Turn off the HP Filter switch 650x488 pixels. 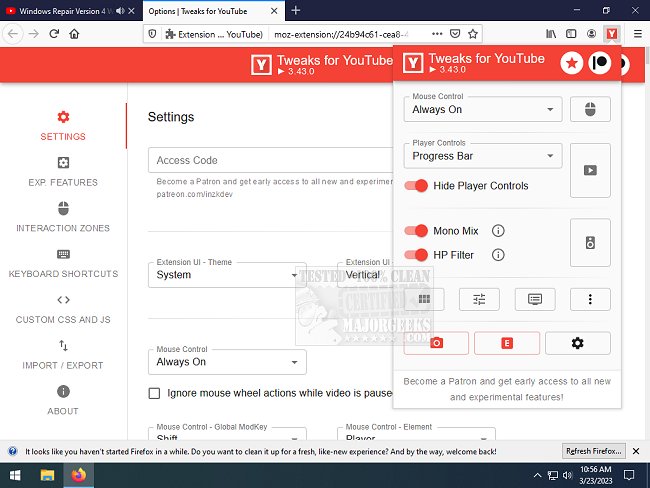tap(416, 255)
